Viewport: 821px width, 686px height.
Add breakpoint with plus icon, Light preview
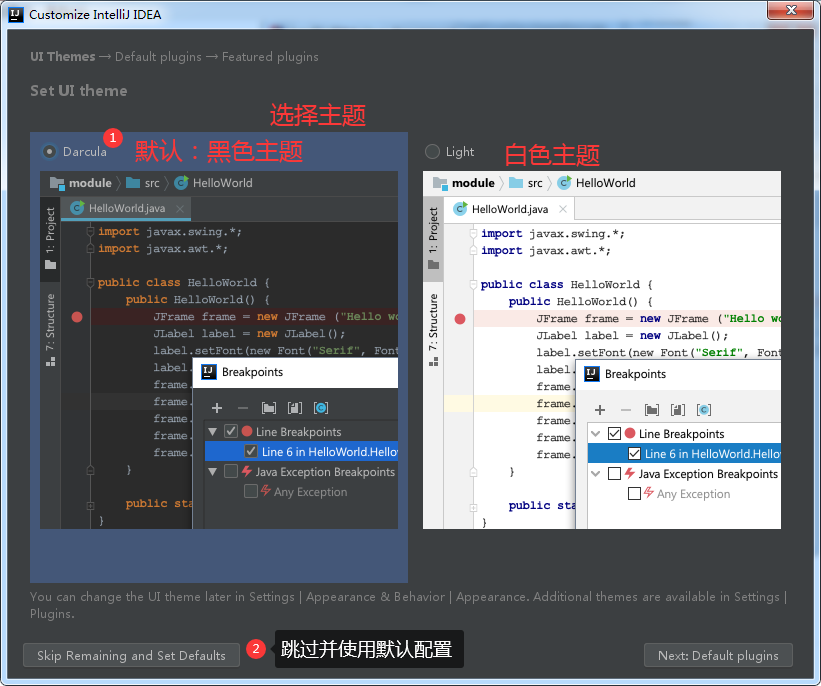tap(600, 410)
